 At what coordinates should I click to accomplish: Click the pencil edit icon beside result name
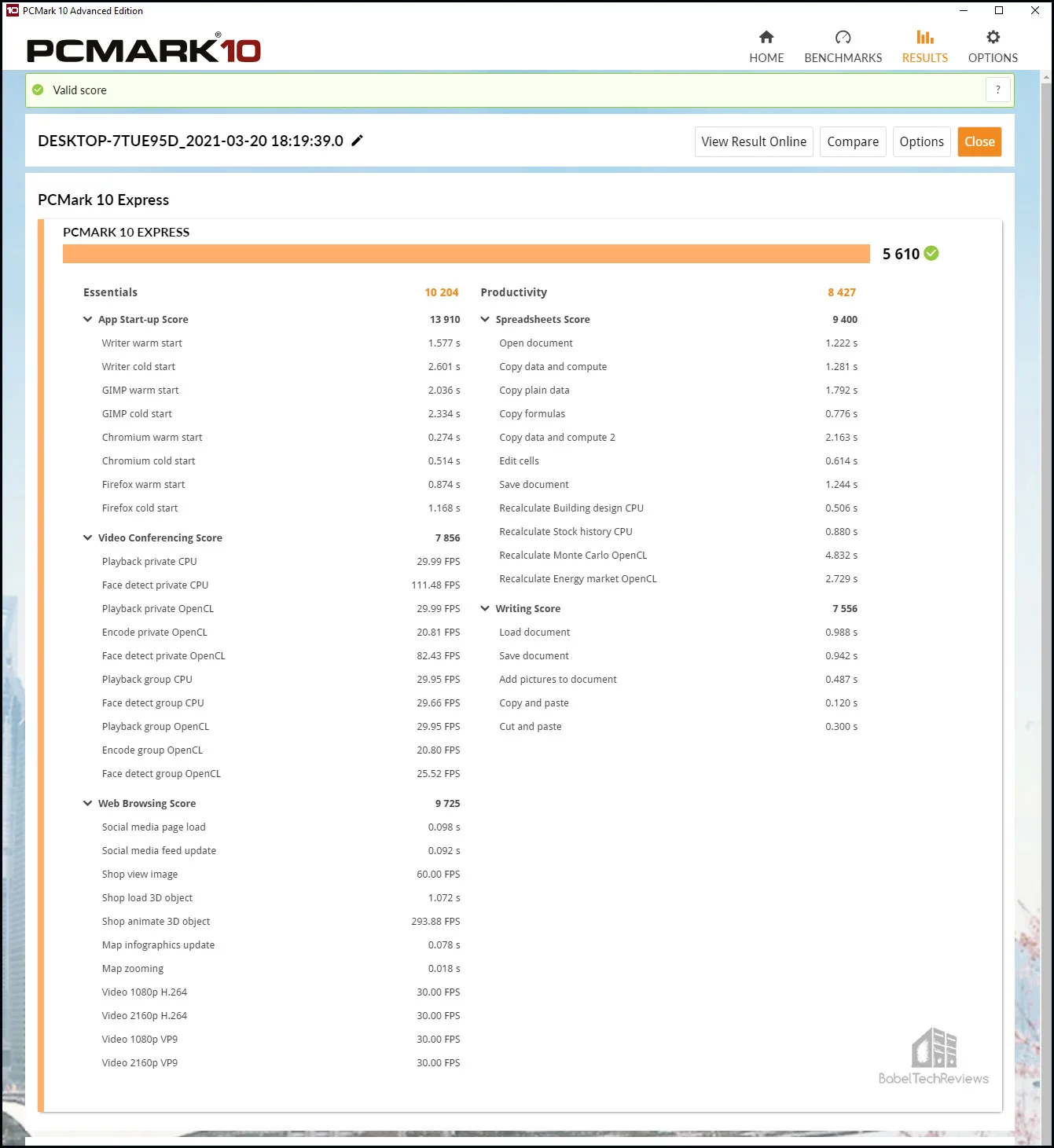point(357,141)
